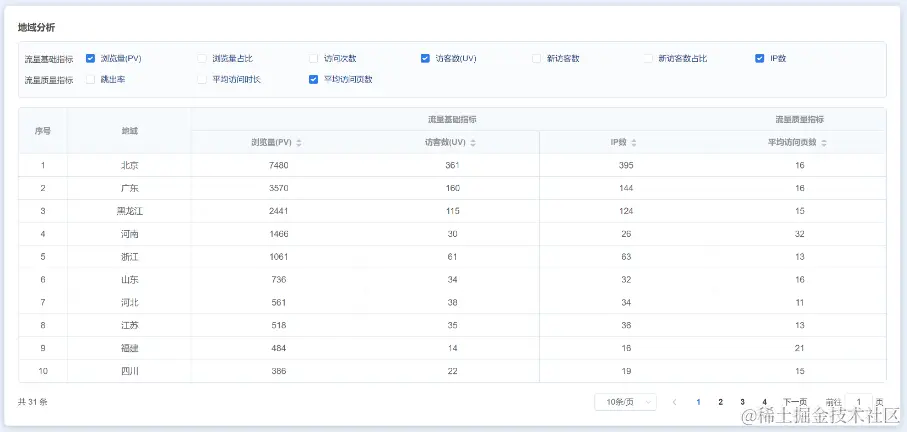Uncheck 平均访问页数 checkbox
The width and height of the screenshot is (907, 432).
tap(314, 80)
